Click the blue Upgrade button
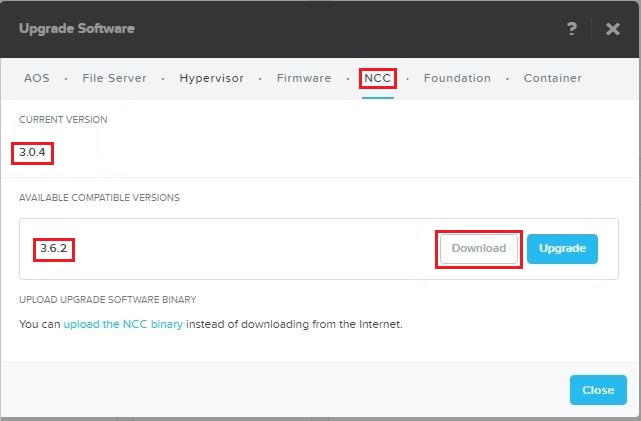The height and width of the screenshot is (421, 641). tap(562, 248)
